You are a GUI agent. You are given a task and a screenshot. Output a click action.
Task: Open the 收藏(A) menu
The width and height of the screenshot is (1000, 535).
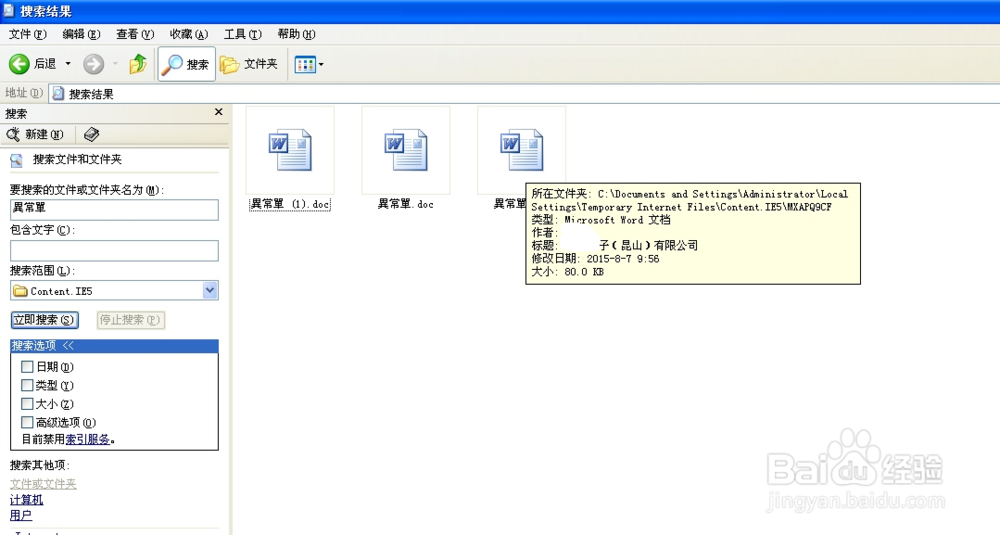[x=189, y=34]
